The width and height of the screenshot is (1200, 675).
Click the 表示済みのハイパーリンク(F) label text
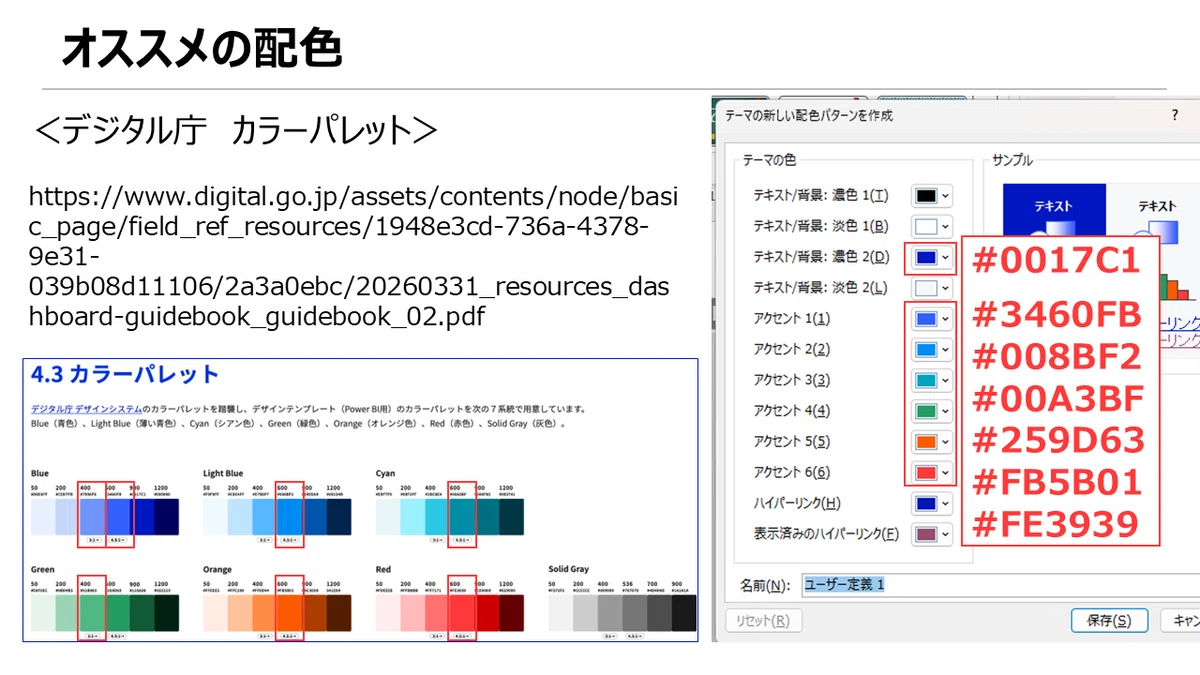pos(826,534)
